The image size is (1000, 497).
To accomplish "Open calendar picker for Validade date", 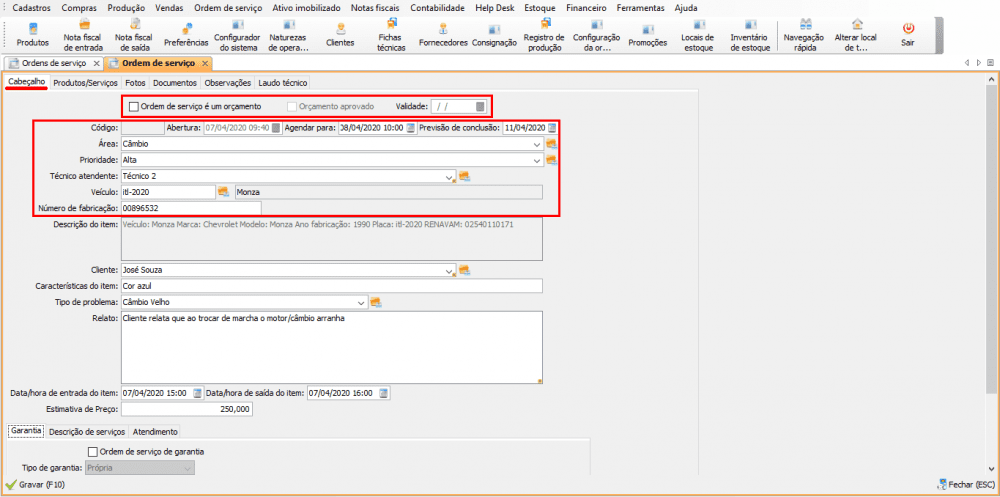I will 480,106.
